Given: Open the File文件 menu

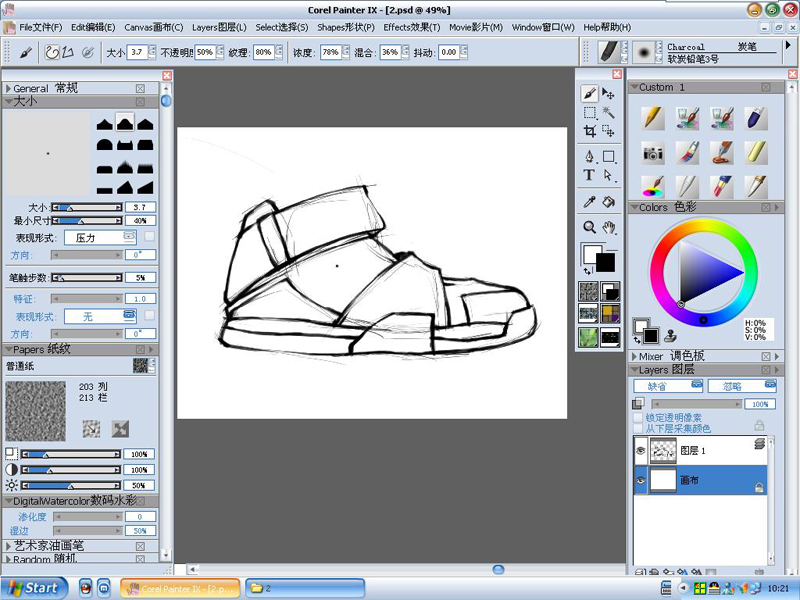Looking at the screenshot, I should coord(40,27).
